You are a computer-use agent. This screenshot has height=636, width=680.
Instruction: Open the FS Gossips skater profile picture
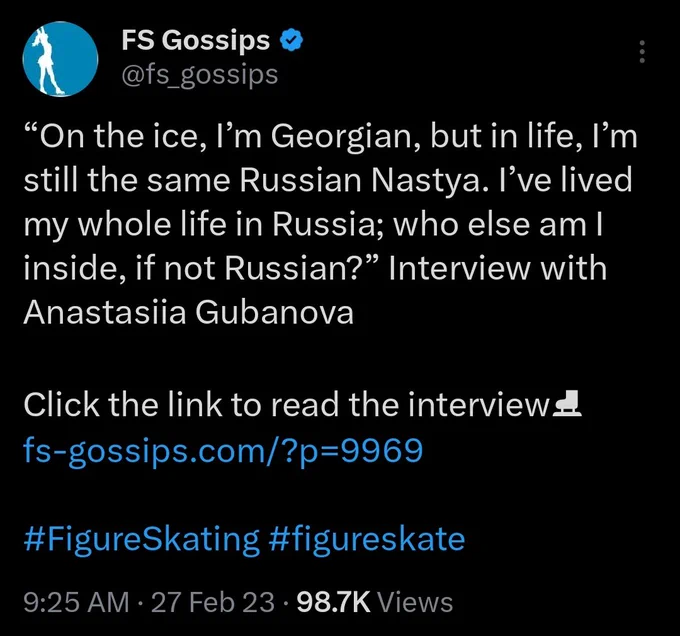click(60, 59)
